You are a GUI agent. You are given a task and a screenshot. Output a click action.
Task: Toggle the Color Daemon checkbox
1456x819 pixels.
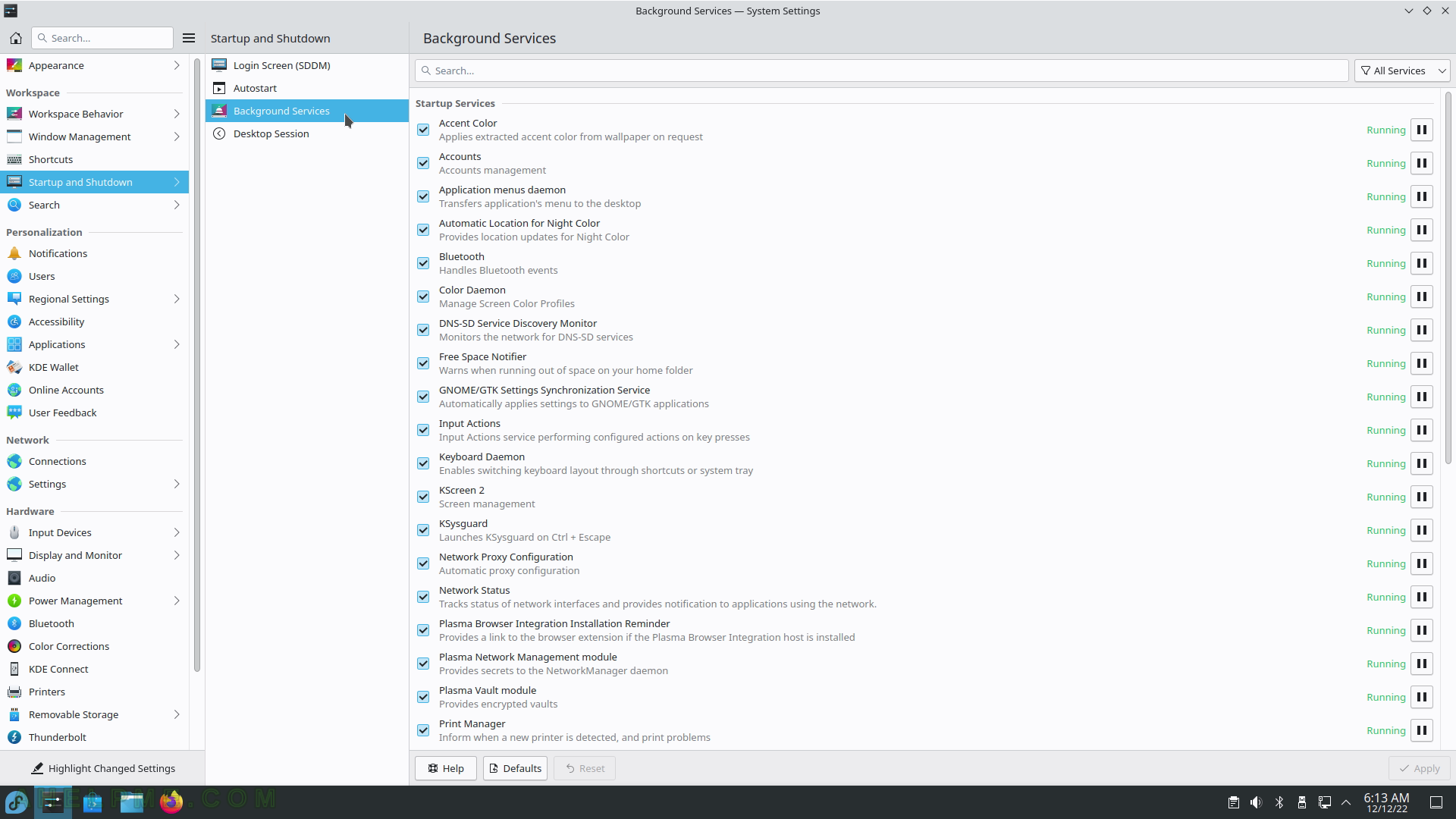[x=423, y=297]
